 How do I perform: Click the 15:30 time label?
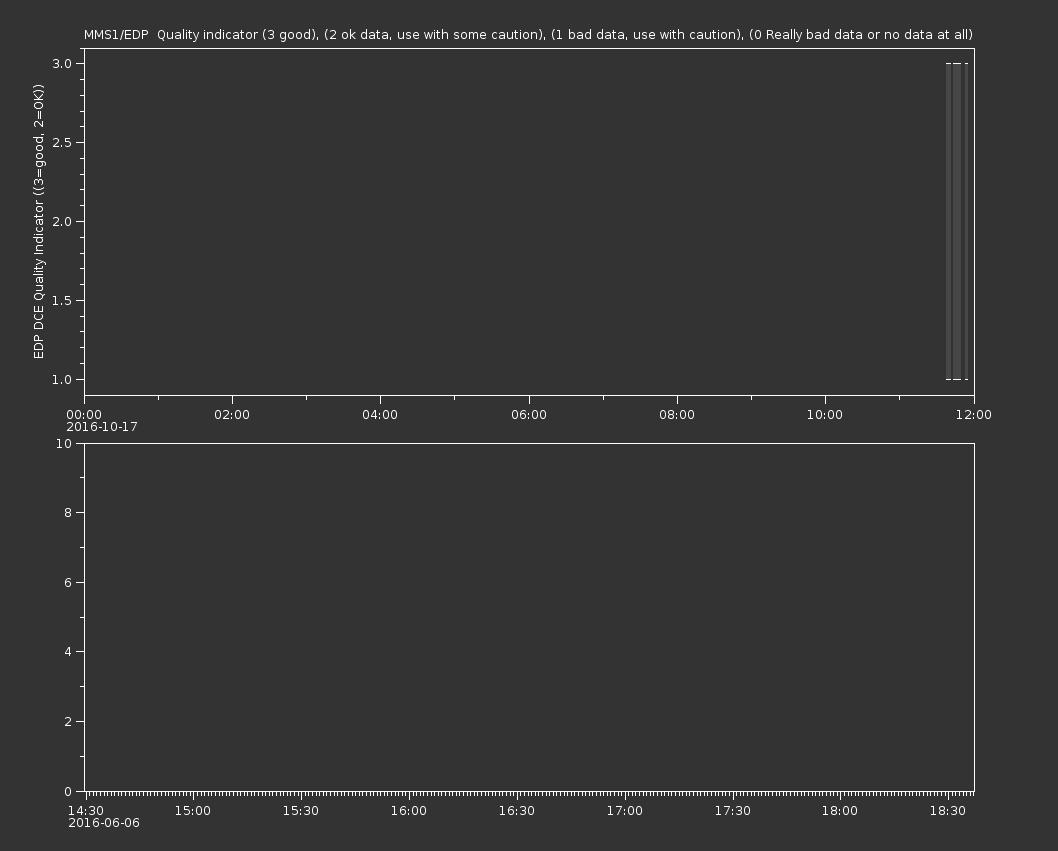(301, 811)
